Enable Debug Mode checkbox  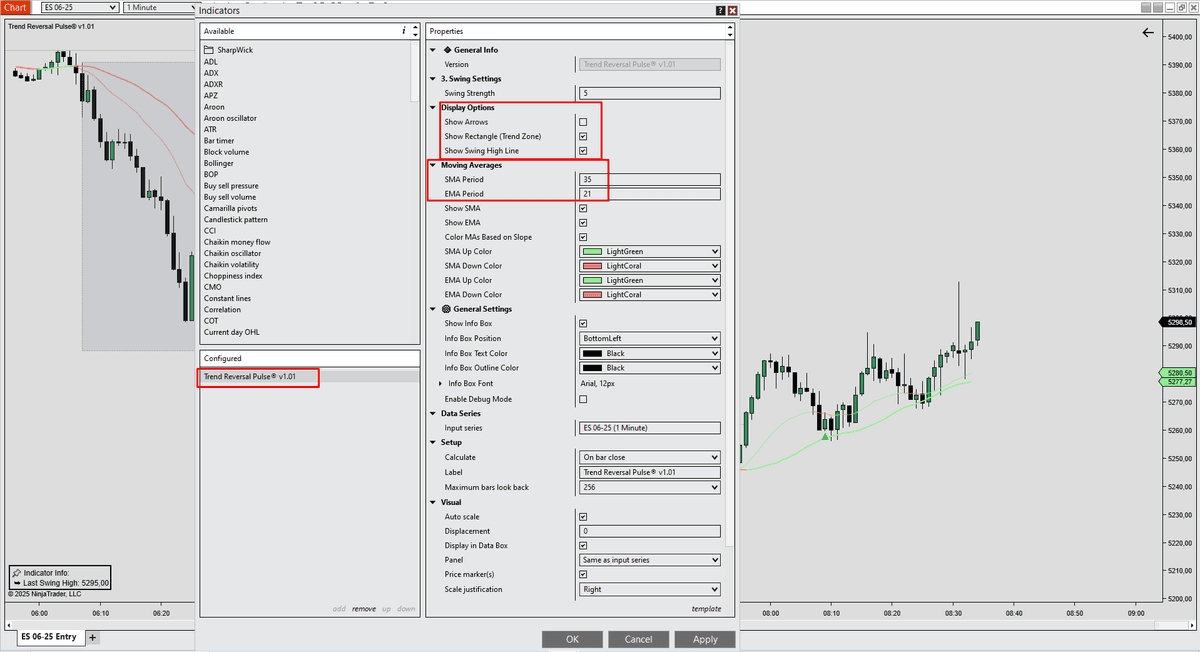pos(585,398)
